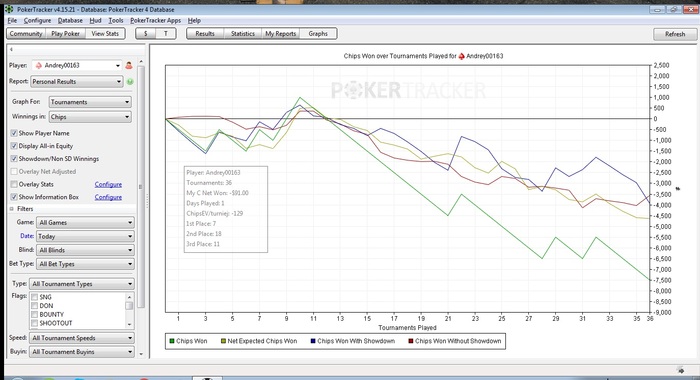Check the SHOOTOUT flag checkbox
This screenshot has height=380, width=700.
coord(34,323)
